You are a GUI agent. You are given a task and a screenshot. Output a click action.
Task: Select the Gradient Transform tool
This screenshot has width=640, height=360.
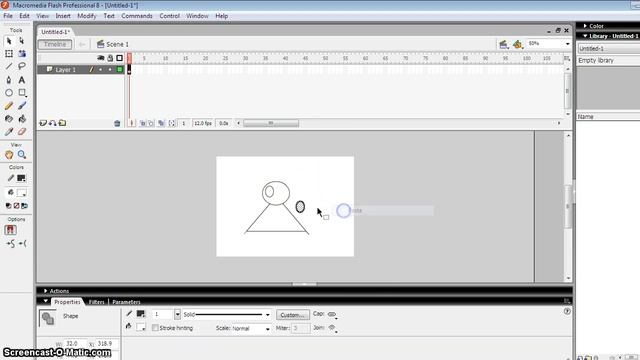click(x=22, y=53)
